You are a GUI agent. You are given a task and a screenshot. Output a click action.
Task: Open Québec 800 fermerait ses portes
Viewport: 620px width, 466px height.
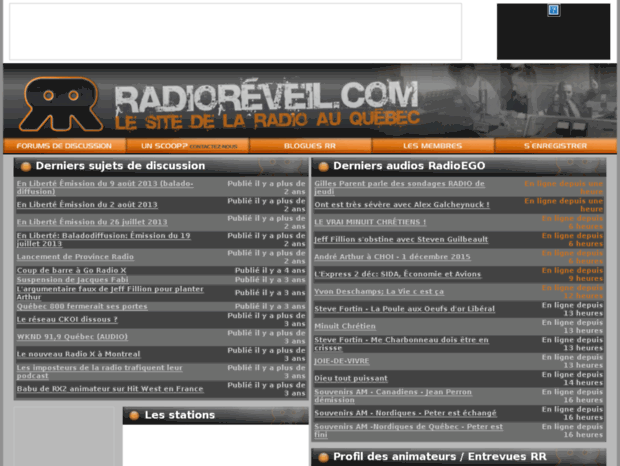tap(82, 306)
